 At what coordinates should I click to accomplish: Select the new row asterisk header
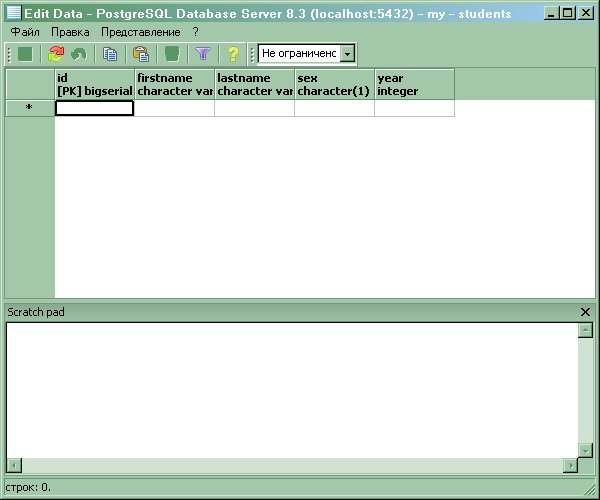[29, 108]
